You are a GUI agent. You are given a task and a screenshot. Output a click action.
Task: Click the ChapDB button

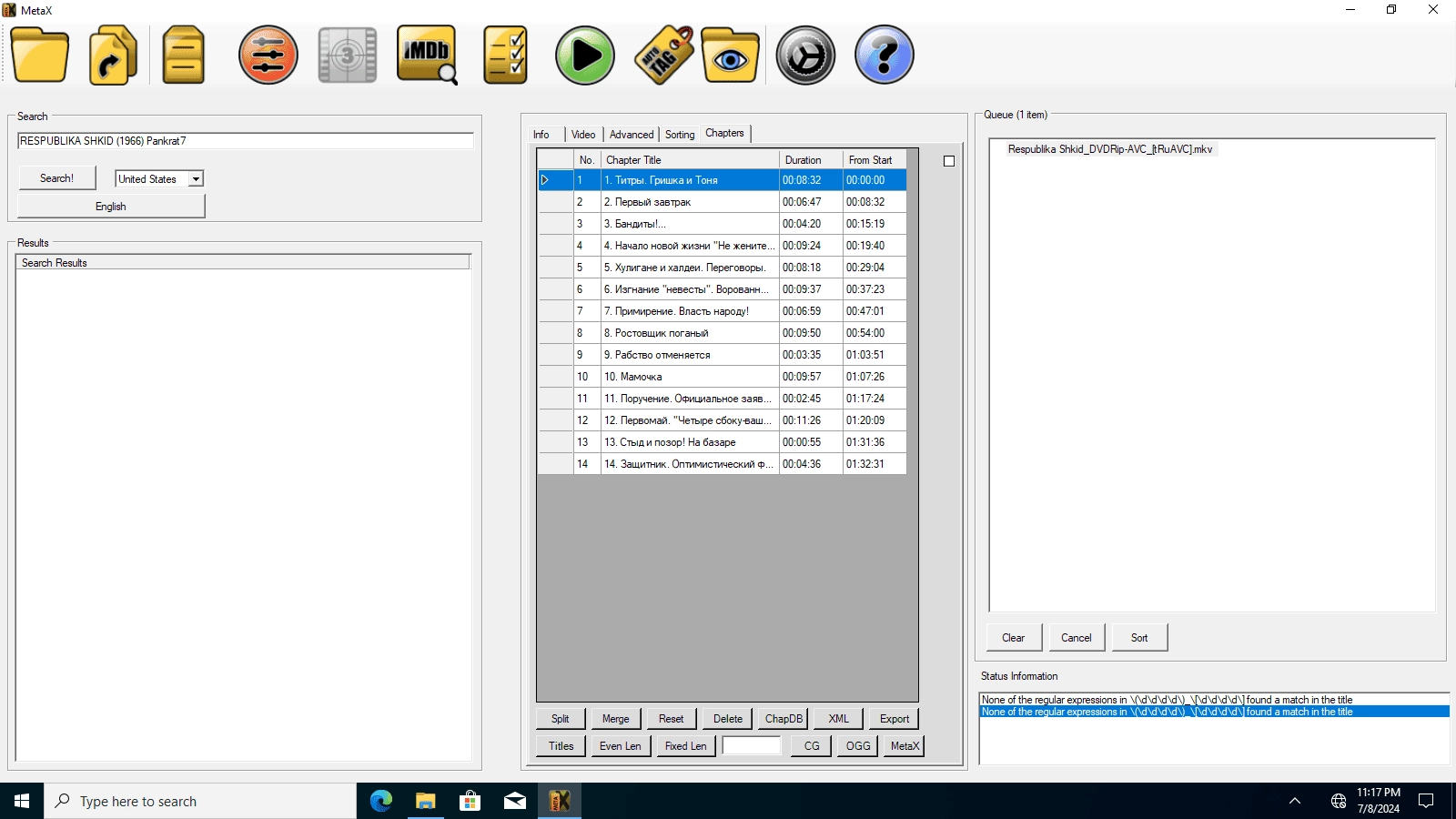point(784,719)
